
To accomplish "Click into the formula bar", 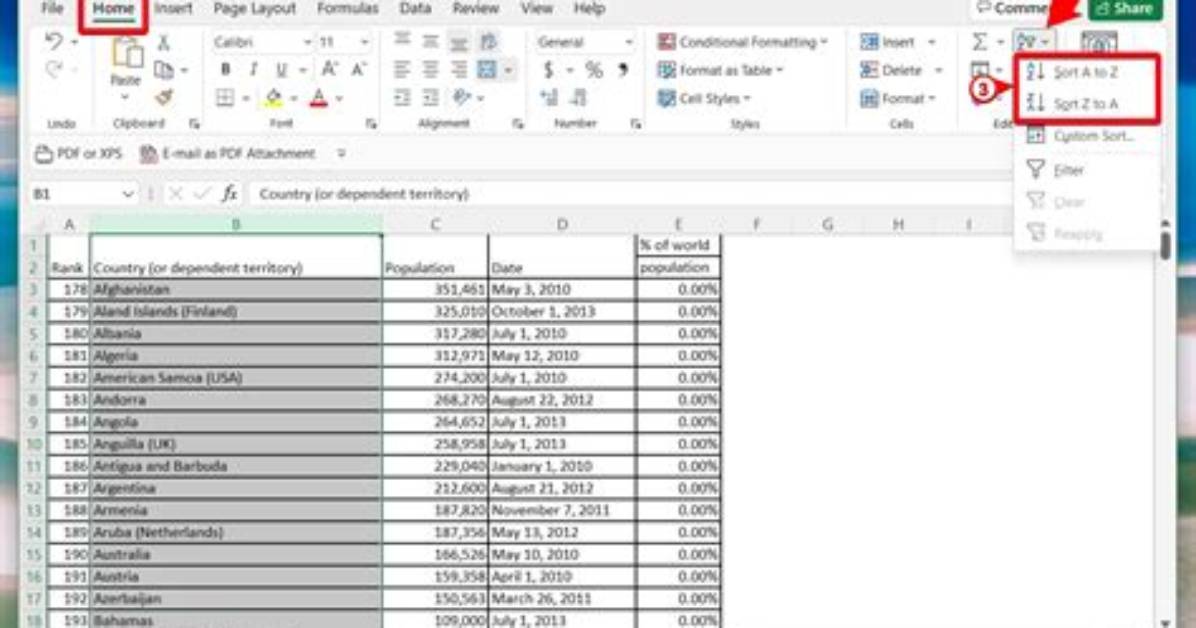I will (629, 194).
